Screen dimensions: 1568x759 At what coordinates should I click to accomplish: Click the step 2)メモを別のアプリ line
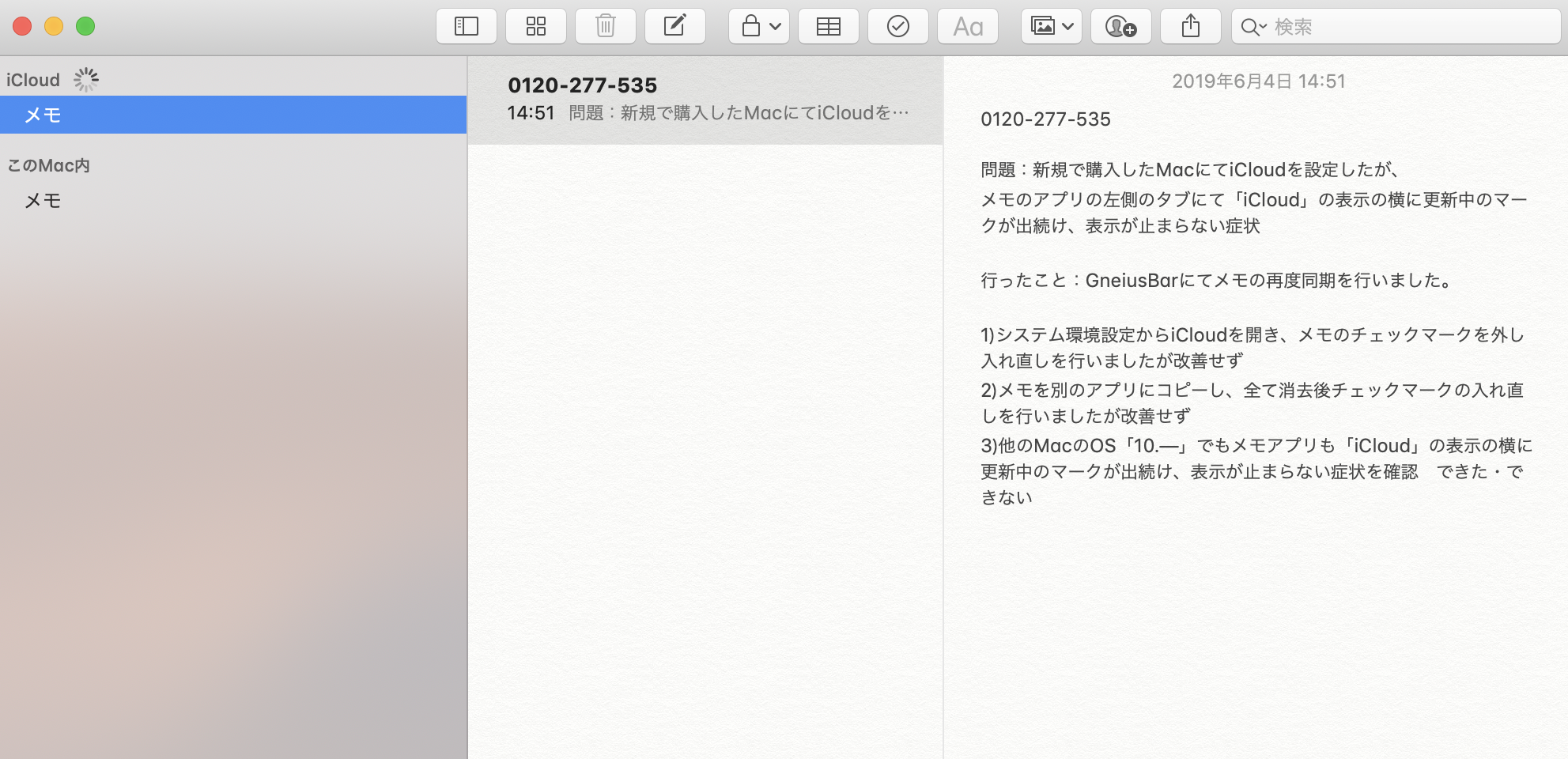point(1253,403)
